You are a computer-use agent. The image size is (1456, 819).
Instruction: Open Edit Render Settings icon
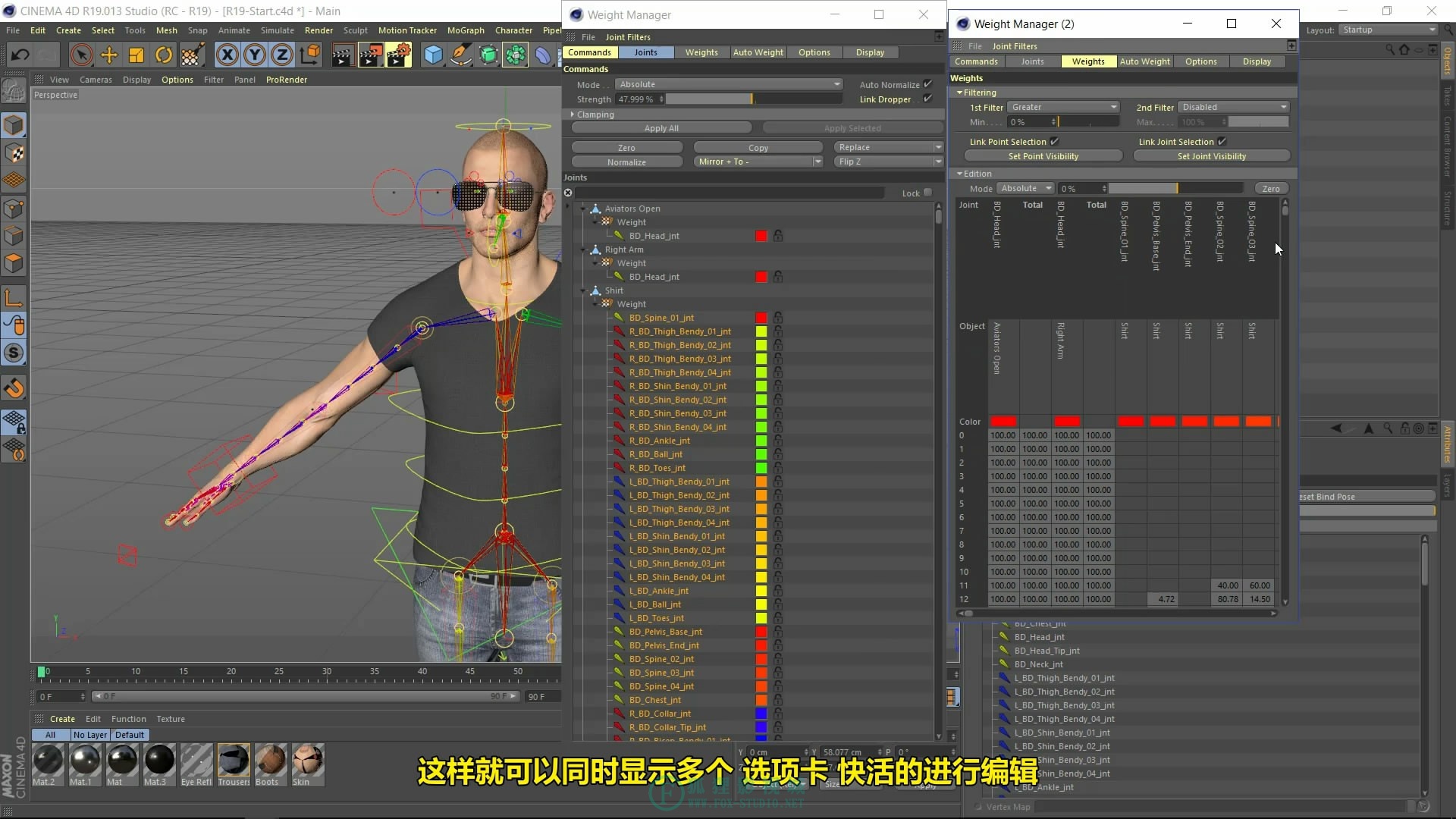pos(399,55)
